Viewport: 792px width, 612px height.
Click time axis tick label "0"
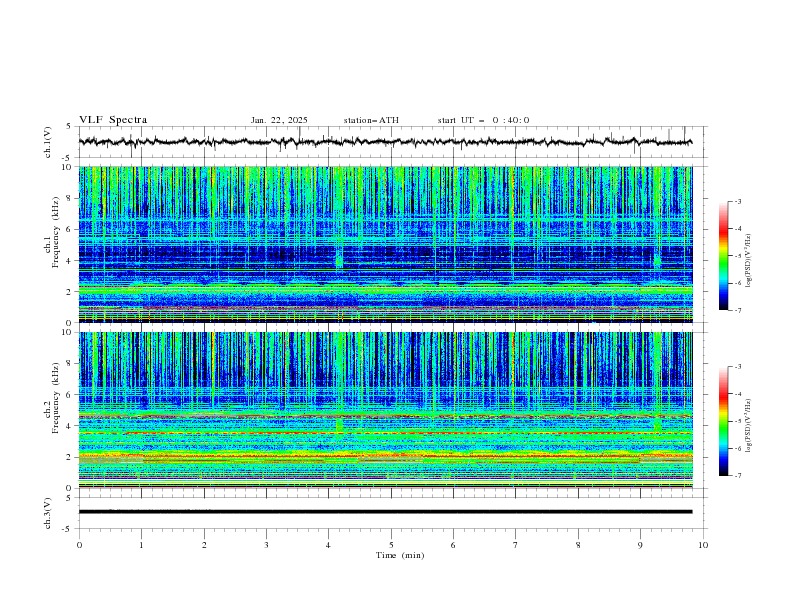click(79, 545)
